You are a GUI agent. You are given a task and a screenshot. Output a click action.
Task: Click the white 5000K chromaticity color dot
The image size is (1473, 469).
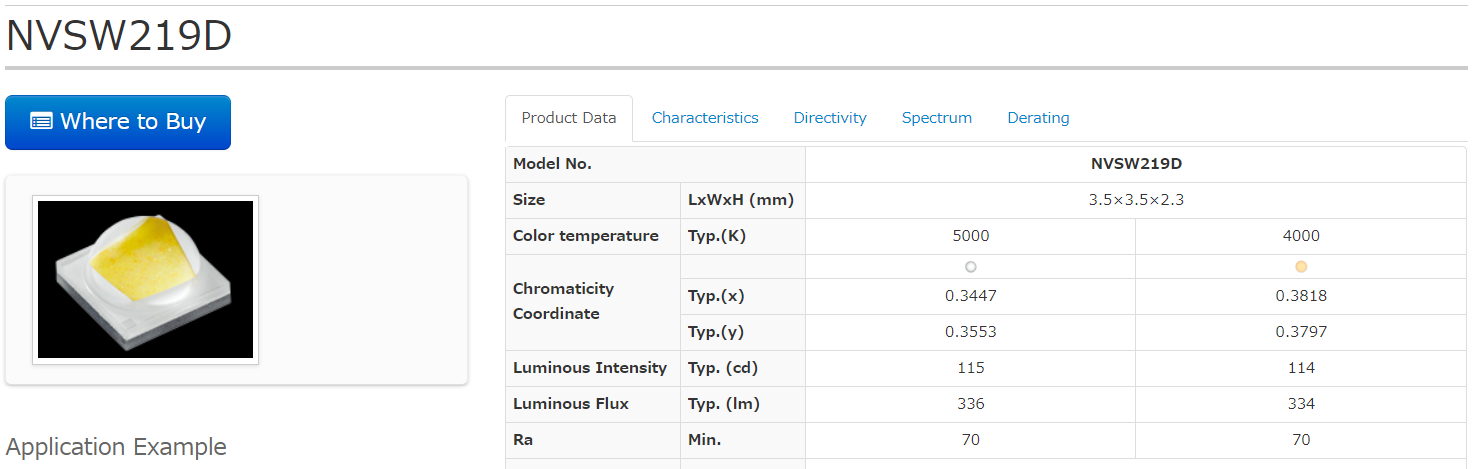pyautogui.click(x=970, y=267)
